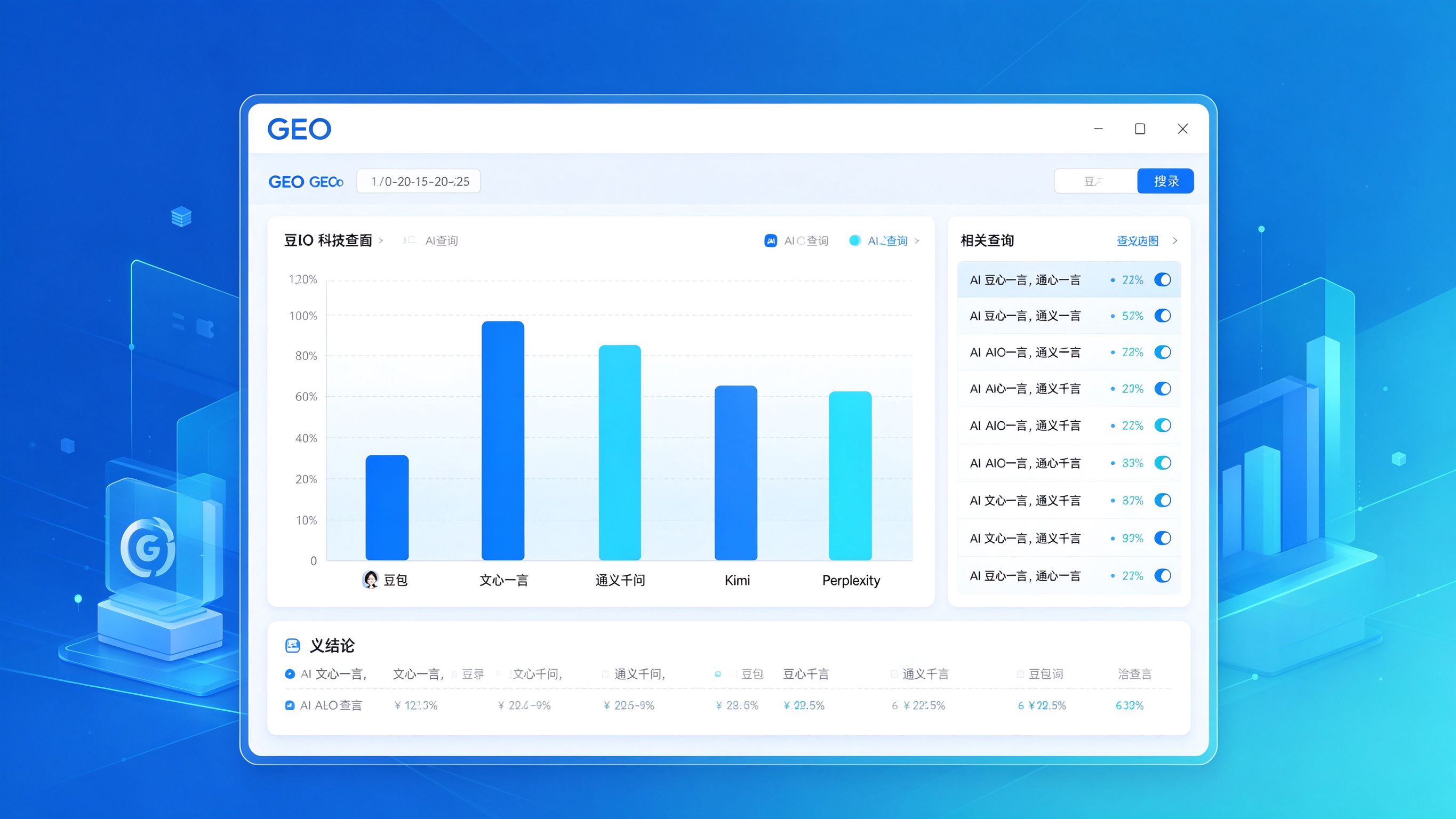Toggle switch for row showing 93%
The width and height of the screenshot is (1456, 819).
[1163, 538]
